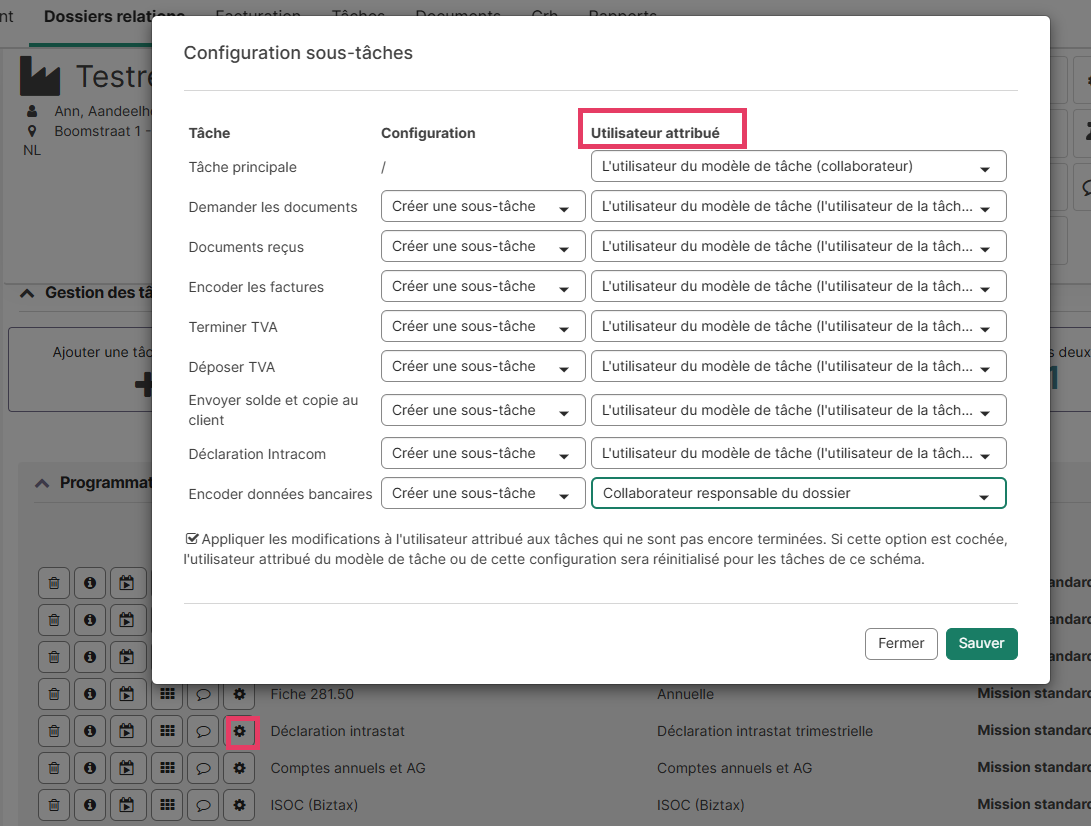Viewport: 1091px width, 826px height.
Task: Open gear settings for Comptes annuels et AG
Action: coord(239,768)
